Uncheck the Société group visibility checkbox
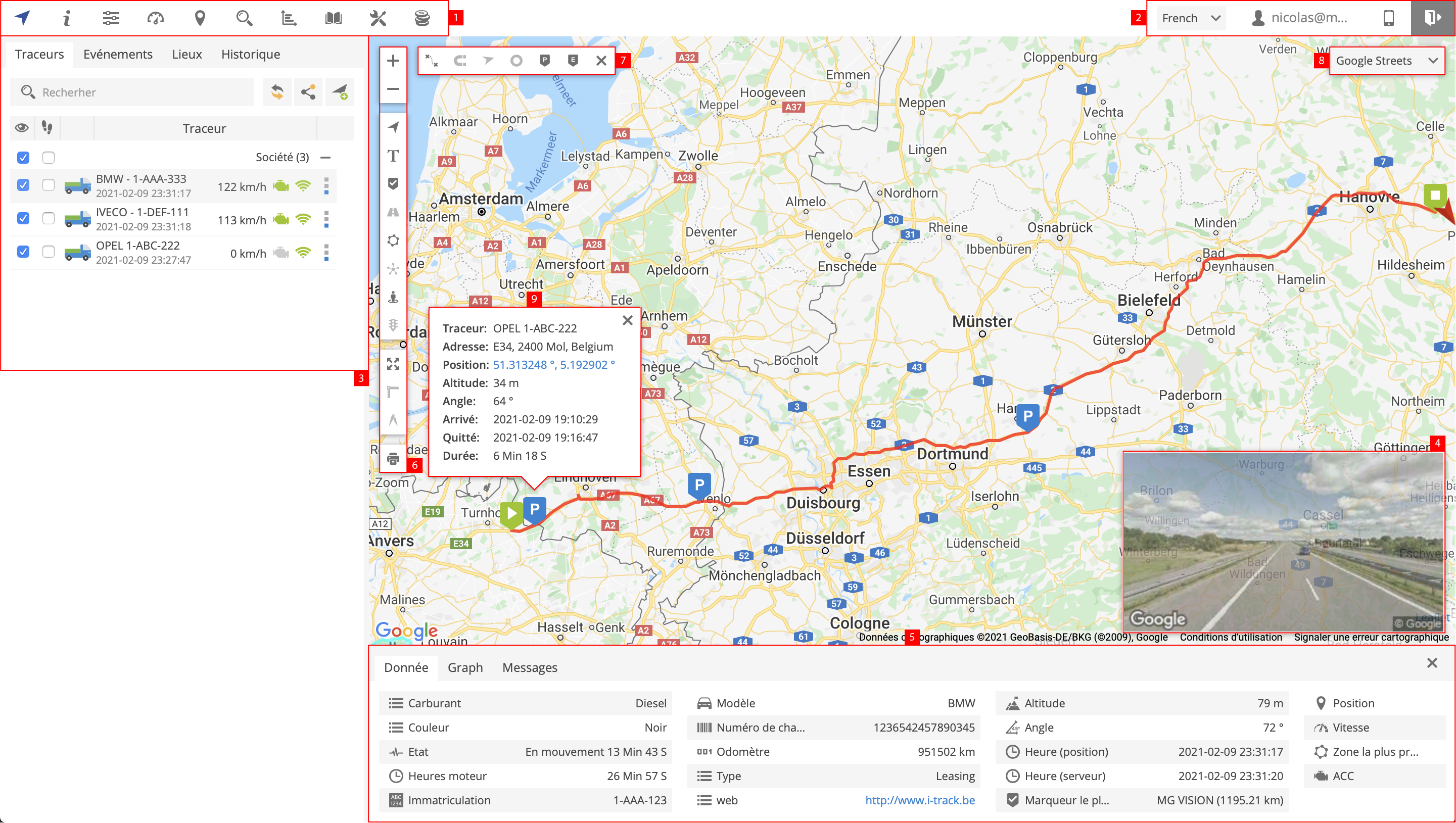 click(23, 157)
